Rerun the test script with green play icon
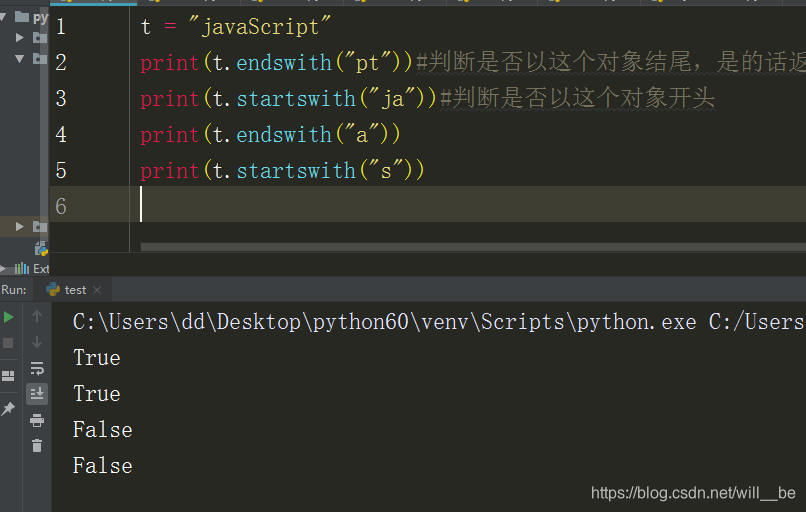The width and height of the screenshot is (806, 512). 8,317
